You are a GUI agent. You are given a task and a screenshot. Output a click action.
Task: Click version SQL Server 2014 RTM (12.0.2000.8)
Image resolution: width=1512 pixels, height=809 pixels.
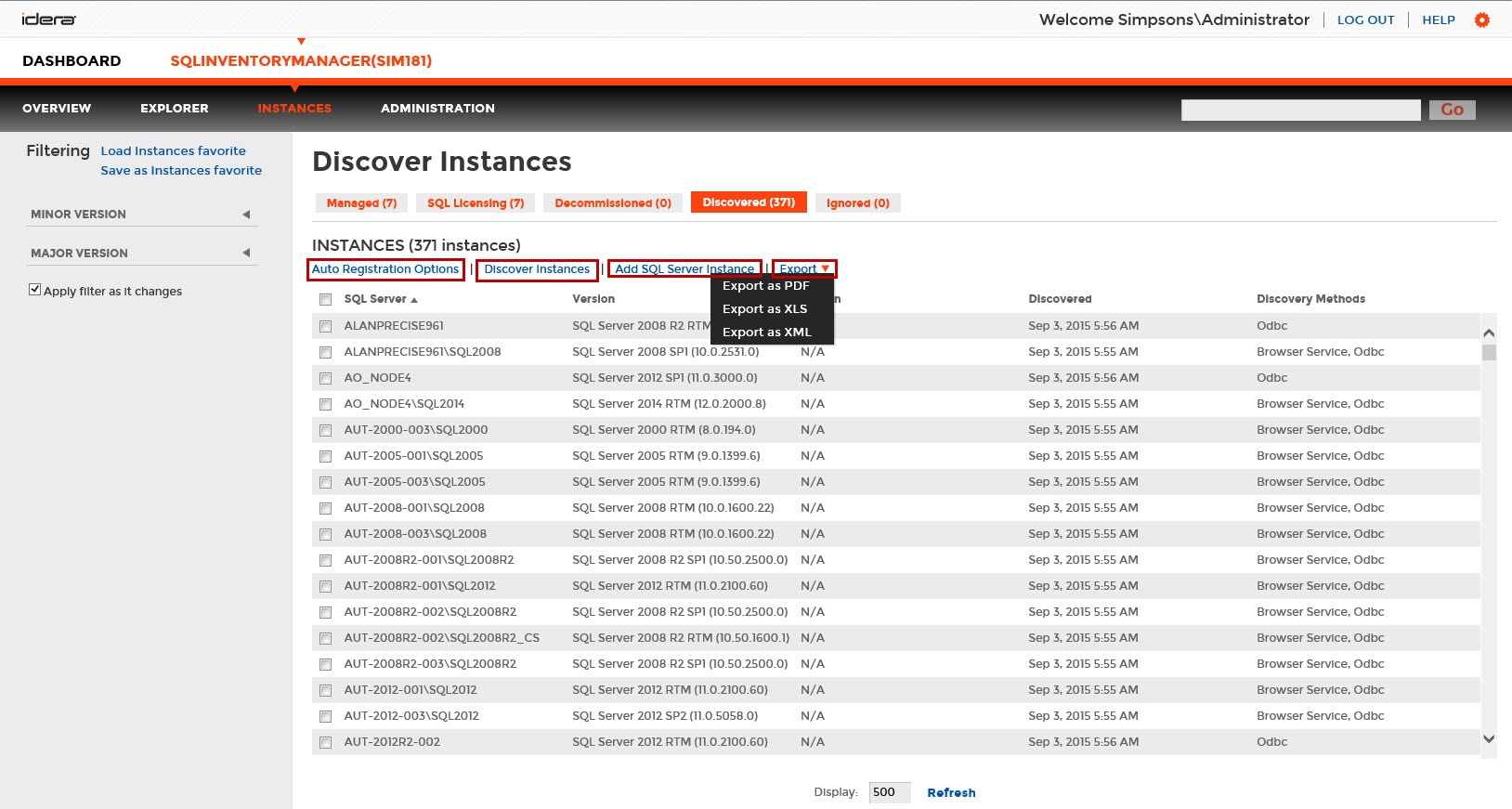tap(669, 404)
